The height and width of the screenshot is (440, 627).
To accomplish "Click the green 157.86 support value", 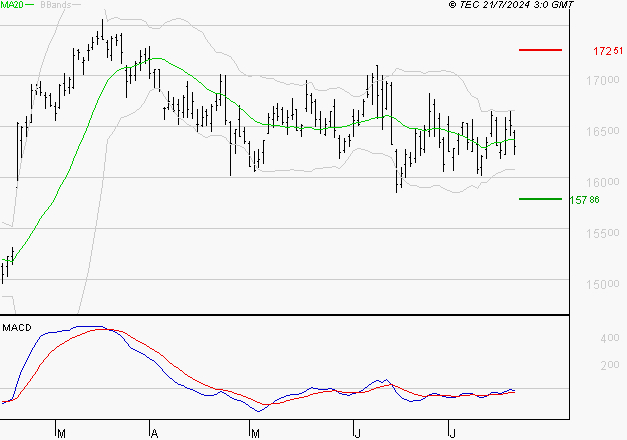I will [x=584, y=200].
